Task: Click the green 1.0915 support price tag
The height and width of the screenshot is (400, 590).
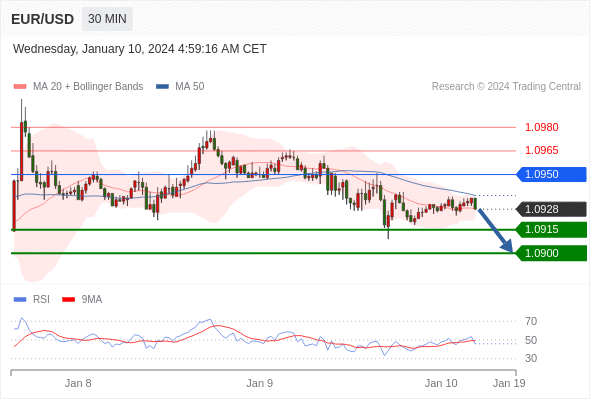Action: click(x=551, y=230)
